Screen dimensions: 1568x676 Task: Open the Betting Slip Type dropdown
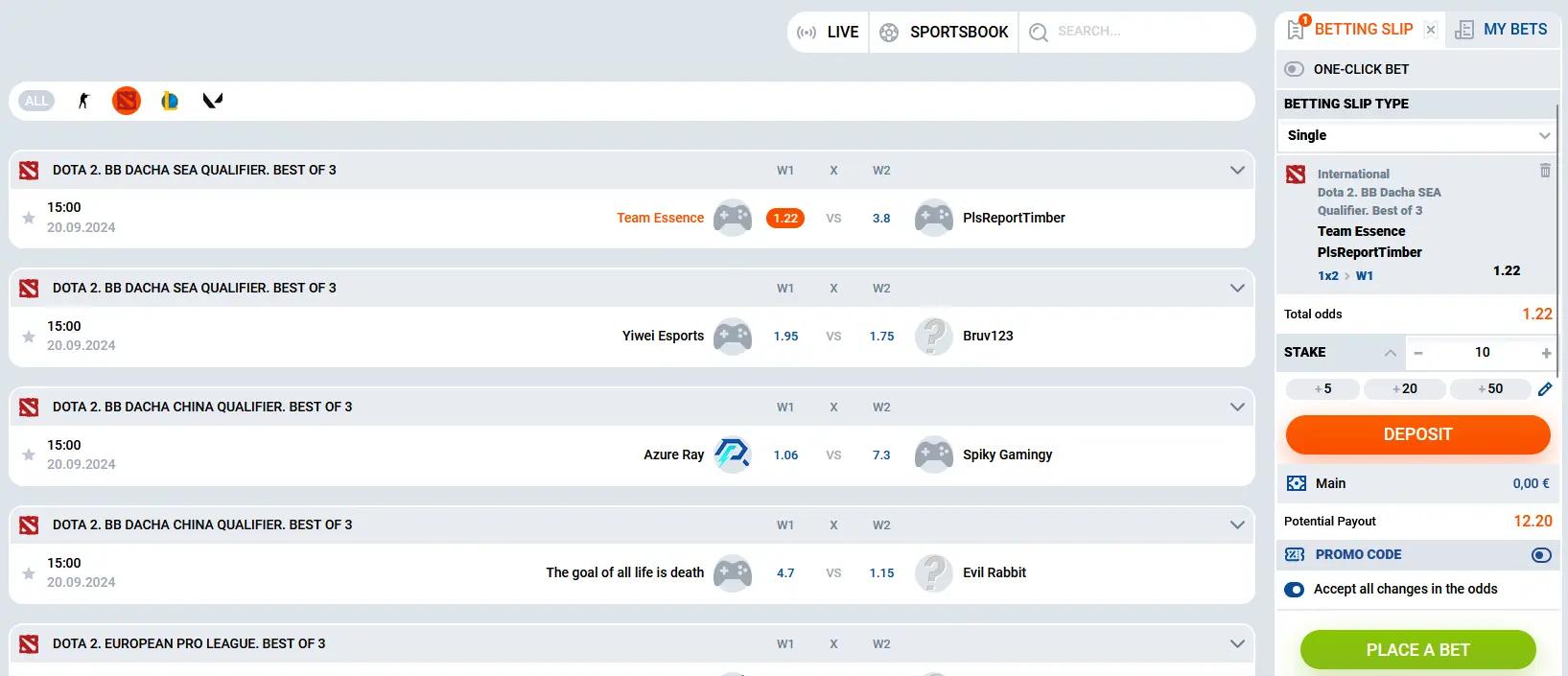(1417, 136)
